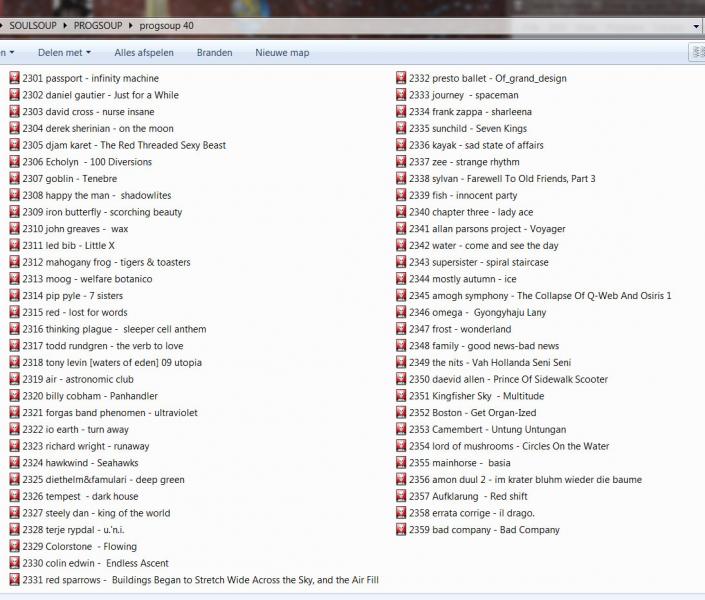Select 2307 goblin - Tenebre
The width and height of the screenshot is (705, 600).
(x=63, y=179)
